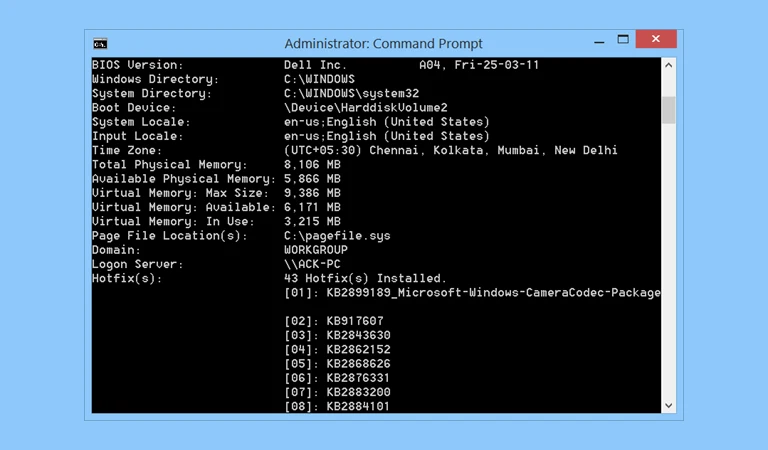Click the 'Domain:' label
768x450 pixels.
116,250
